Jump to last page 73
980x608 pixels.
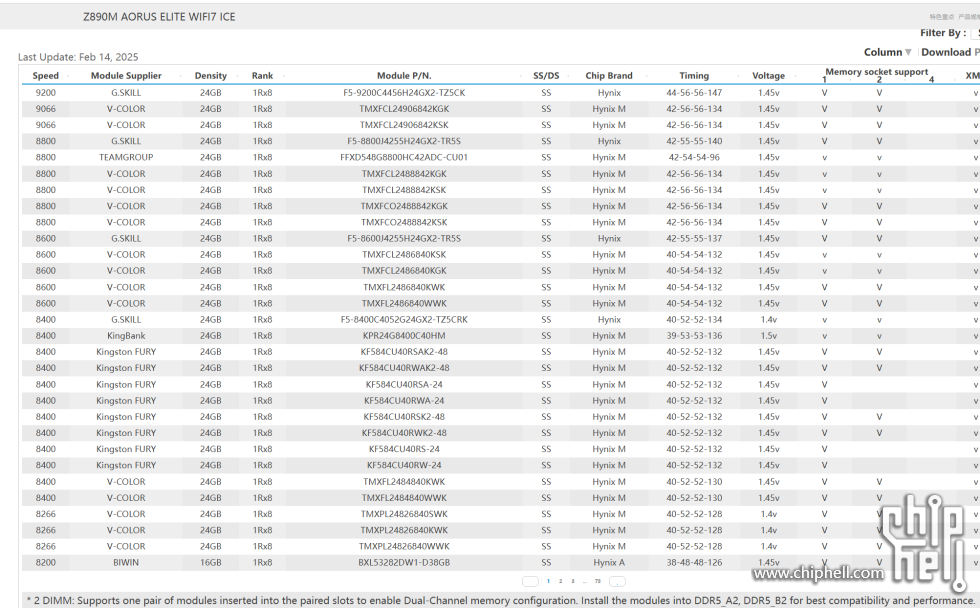click(x=598, y=581)
